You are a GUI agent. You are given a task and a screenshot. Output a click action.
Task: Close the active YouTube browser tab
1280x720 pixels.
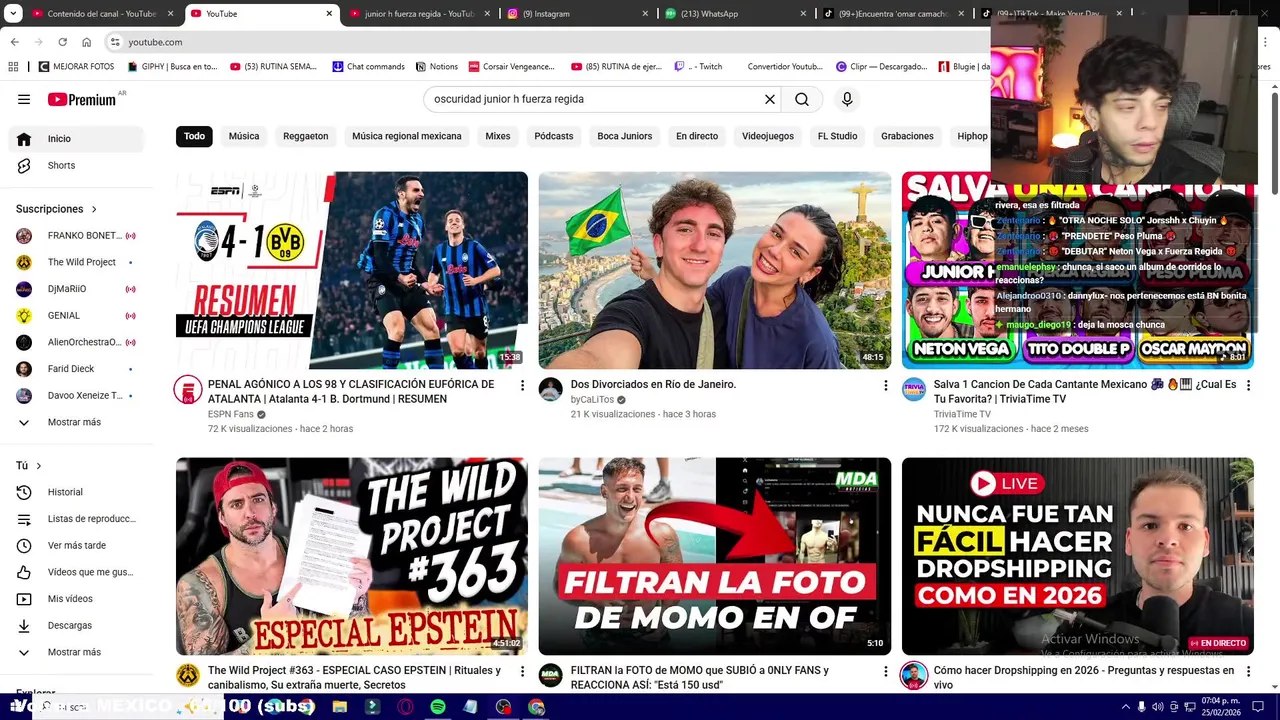(x=329, y=14)
